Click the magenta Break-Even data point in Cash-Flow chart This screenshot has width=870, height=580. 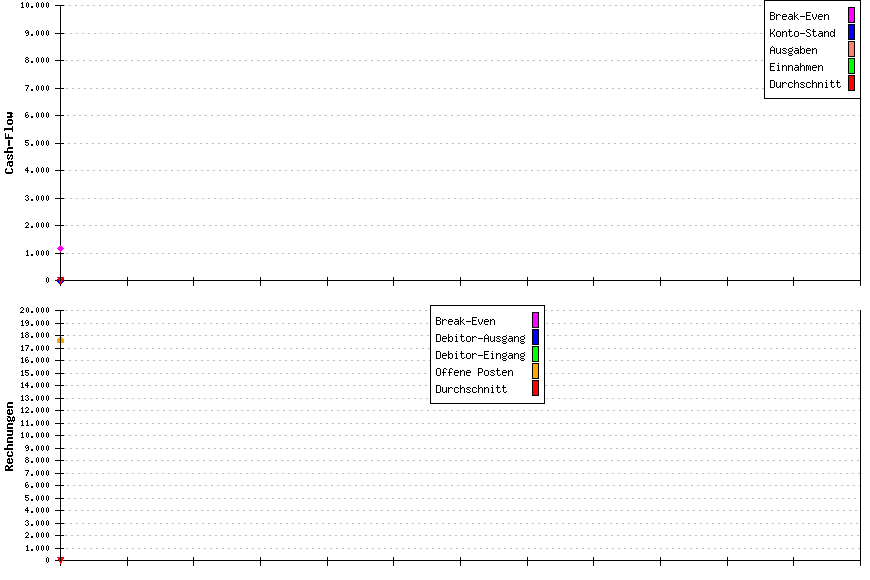(60, 248)
